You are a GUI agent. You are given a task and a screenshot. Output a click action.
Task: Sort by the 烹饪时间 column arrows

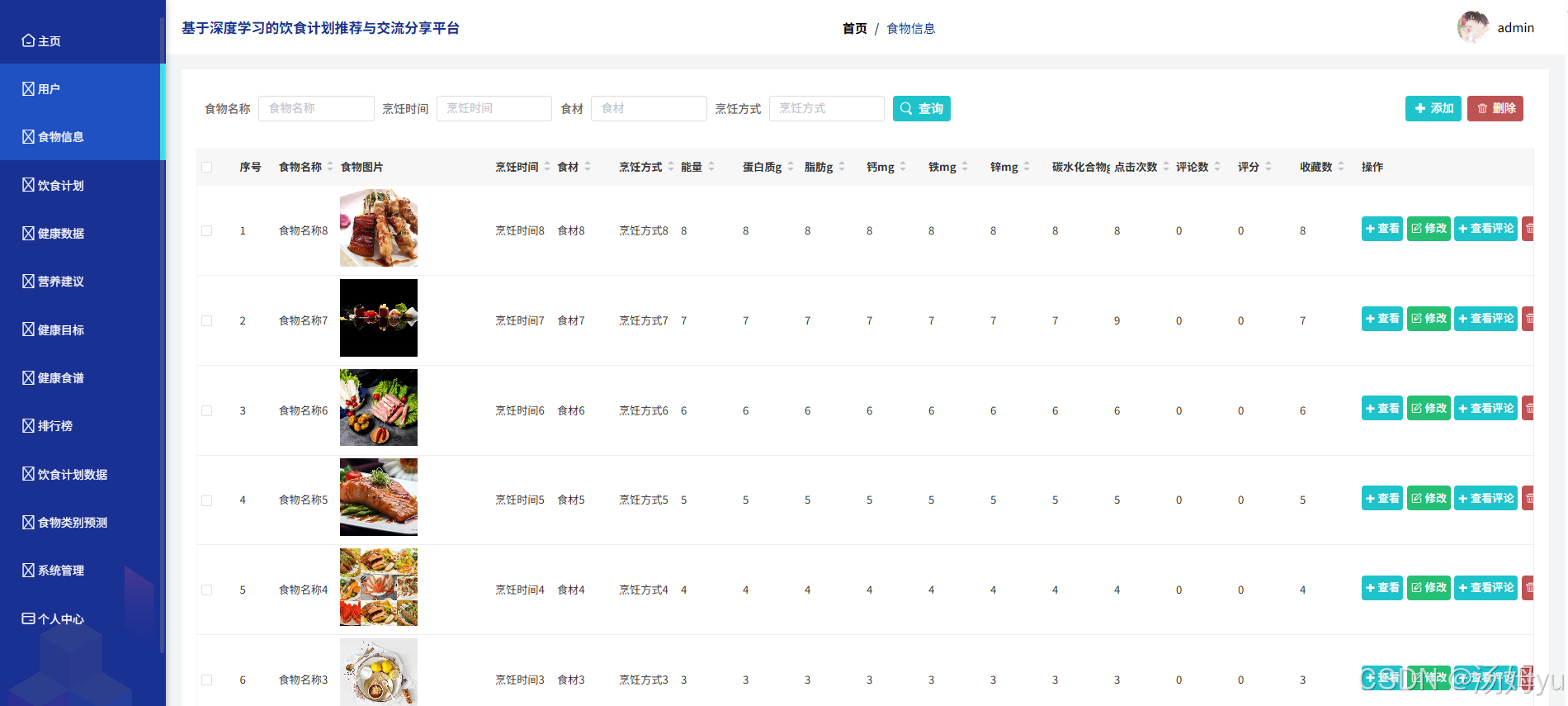547,167
